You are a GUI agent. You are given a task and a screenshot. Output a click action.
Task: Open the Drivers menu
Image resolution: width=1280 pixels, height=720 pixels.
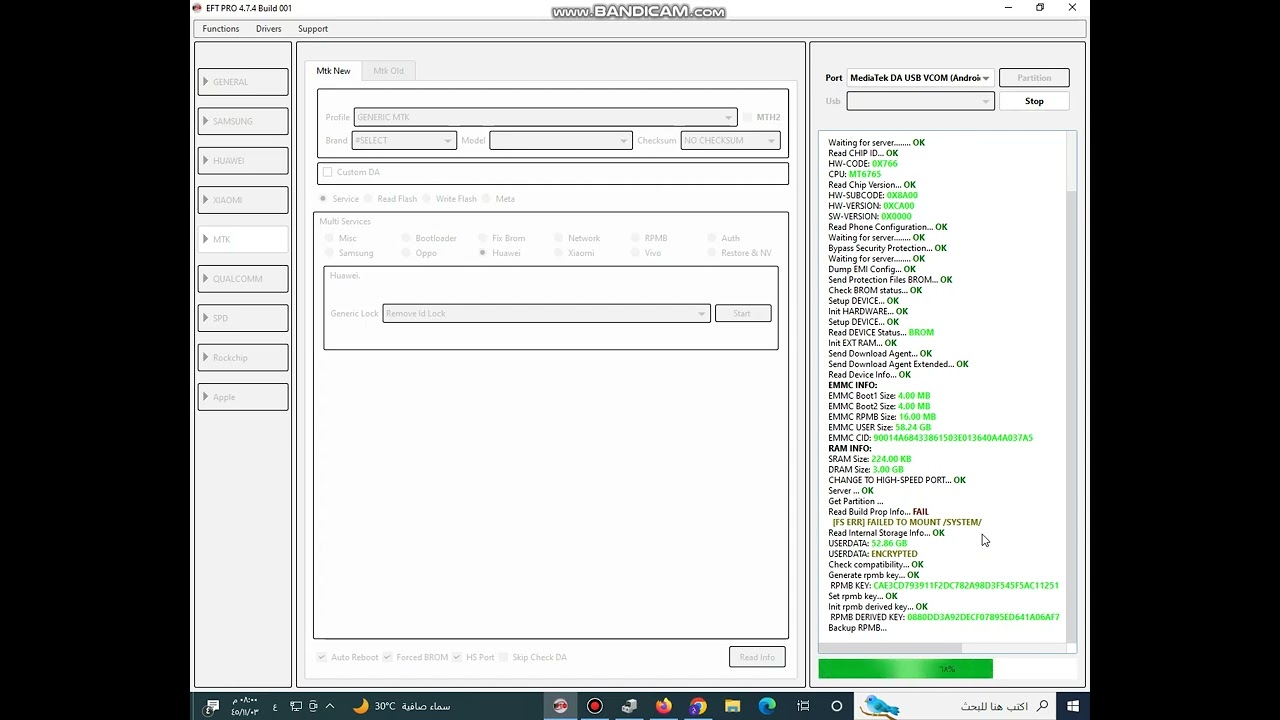tap(268, 29)
